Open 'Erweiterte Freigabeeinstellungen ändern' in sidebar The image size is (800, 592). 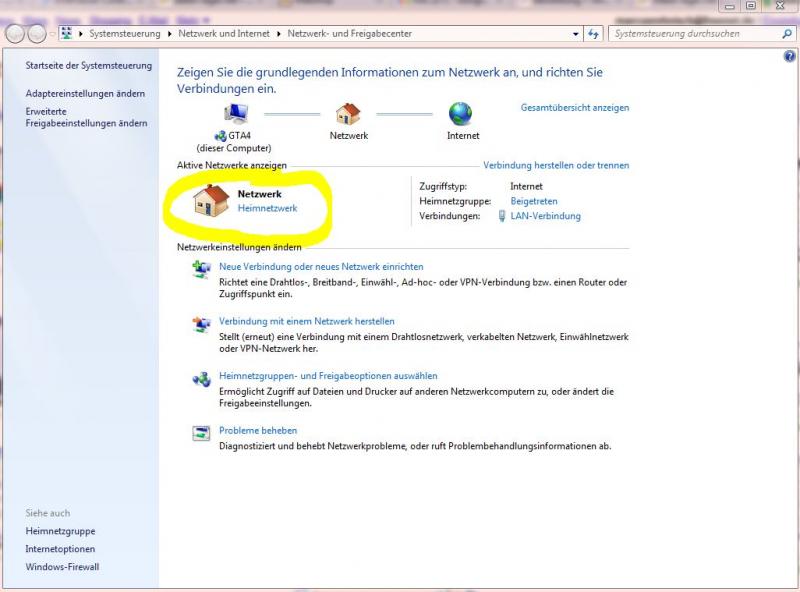point(86,117)
